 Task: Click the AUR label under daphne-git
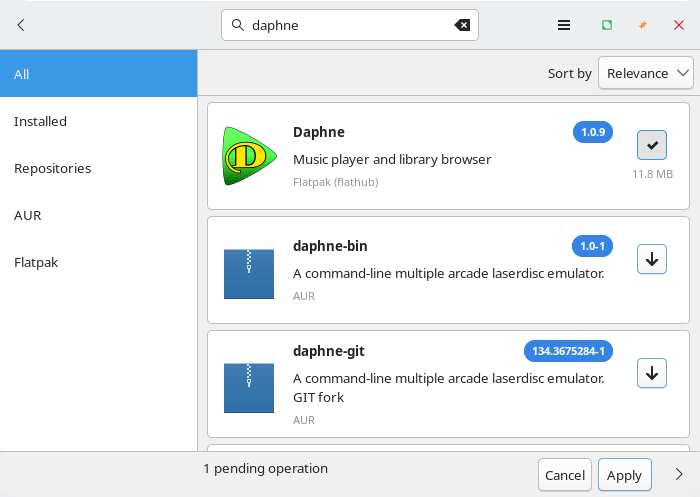coord(304,420)
